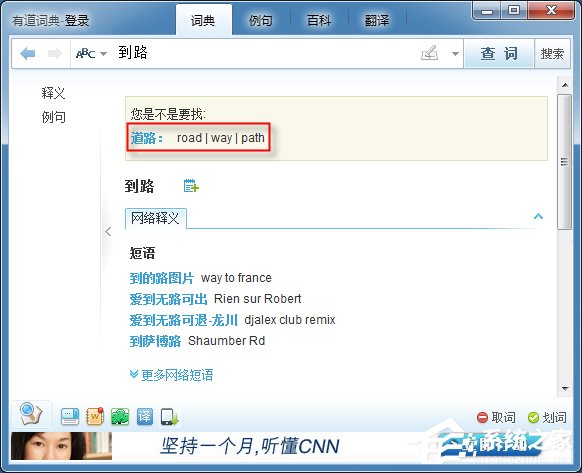The image size is (582, 473).
Task: Open the handwriting input pencil icon
Action: [x=429, y=53]
